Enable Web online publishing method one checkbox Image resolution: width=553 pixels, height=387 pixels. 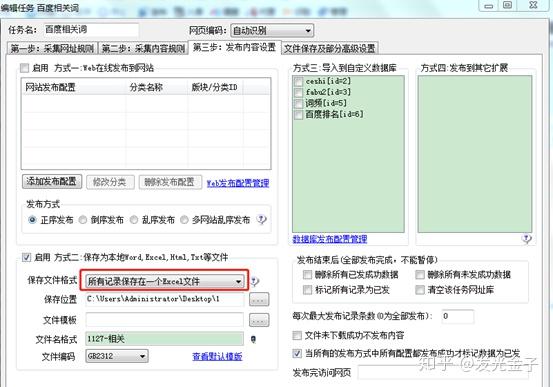click(x=24, y=68)
